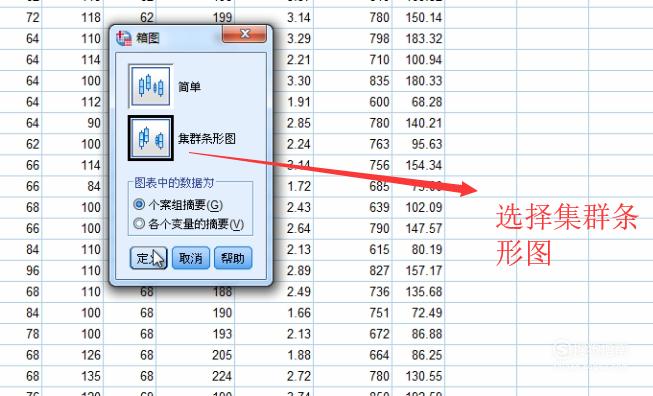Click the 集群条形图 label text
The width and height of the screenshot is (653, 396).
pos(207,138)
